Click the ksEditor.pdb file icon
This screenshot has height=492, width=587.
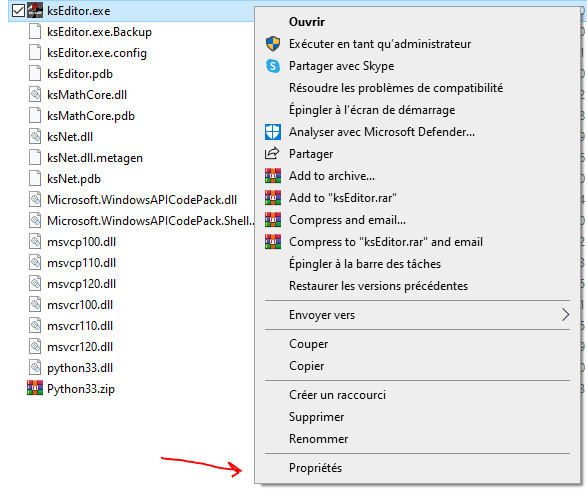(x=35, y=73)
